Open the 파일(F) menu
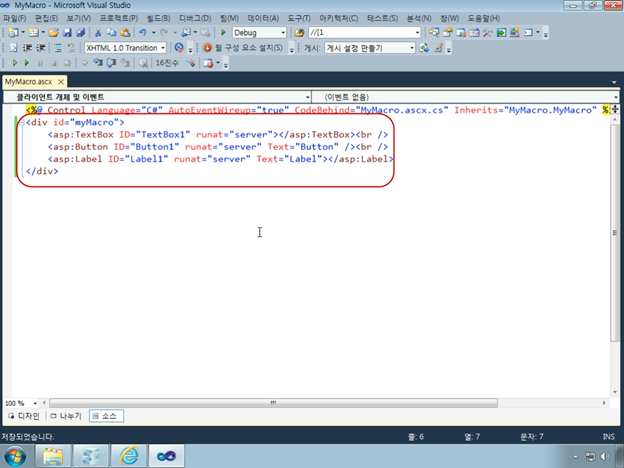624x468 pixels. point(15,18)
